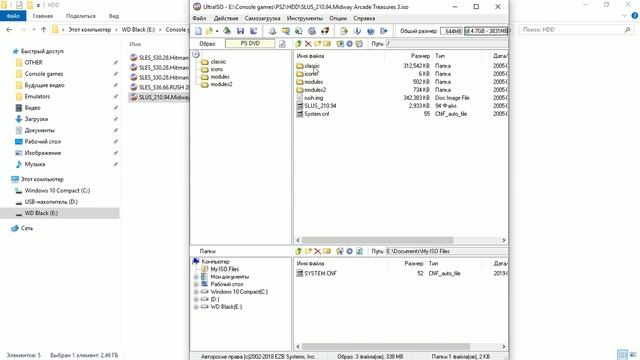Select Загрузки in Explorer navigation pane
The image size is (640, 360).
(x=36, y=119)
